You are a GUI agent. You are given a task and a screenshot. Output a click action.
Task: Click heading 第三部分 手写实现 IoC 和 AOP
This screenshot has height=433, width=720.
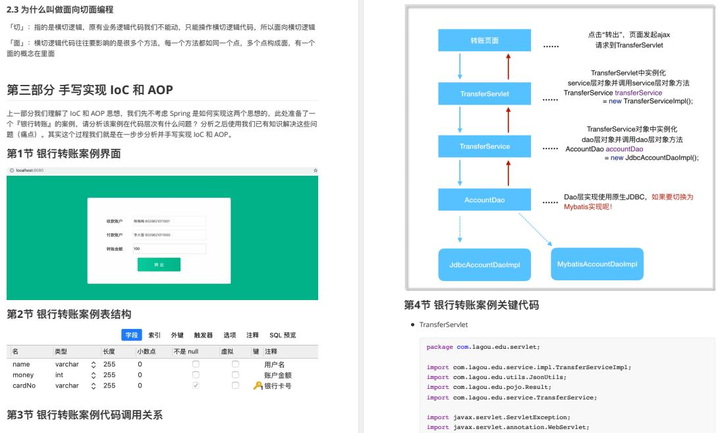click(90, 90)
